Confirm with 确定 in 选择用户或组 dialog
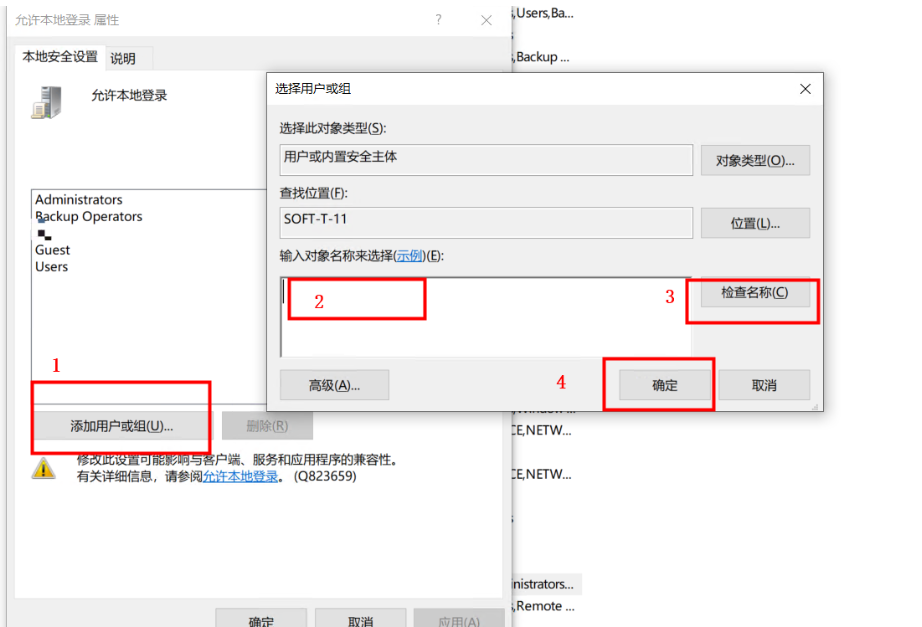The image size is (922, 627). [665, 385]
